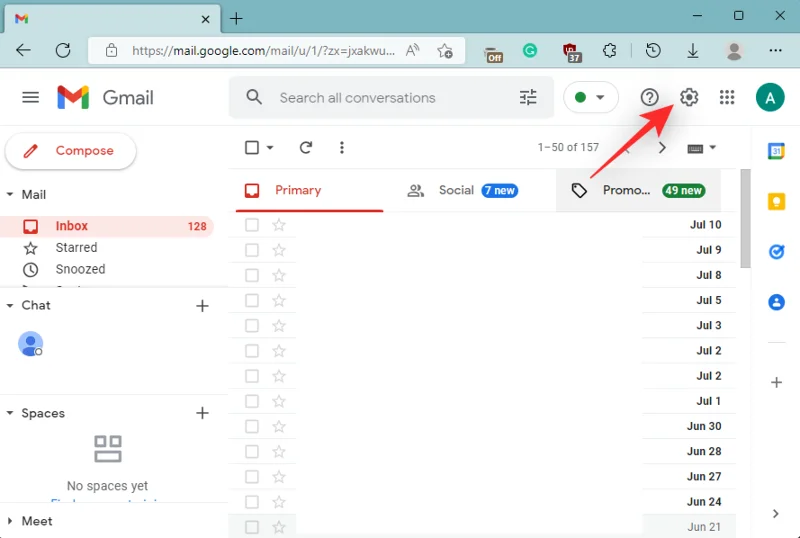
Task: Open browser Settings and more ellipsis
Action: (776, 51)
